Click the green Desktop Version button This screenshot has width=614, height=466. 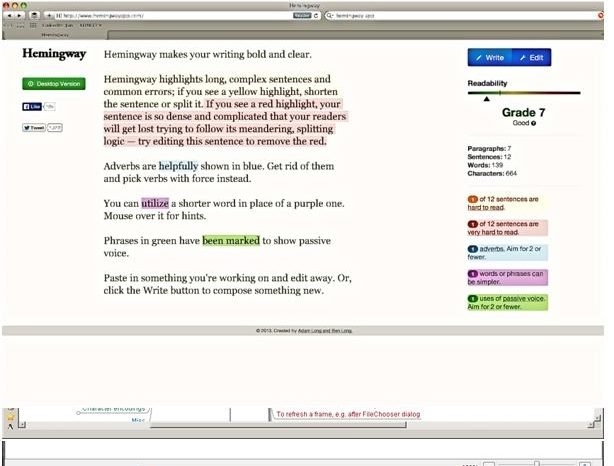point(54,84)
